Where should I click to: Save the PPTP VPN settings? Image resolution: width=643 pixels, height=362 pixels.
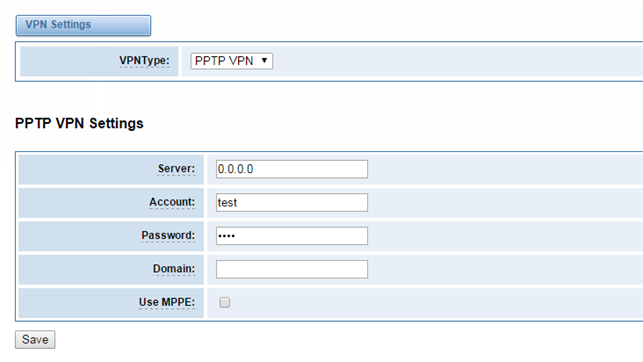tap(35, 339)
